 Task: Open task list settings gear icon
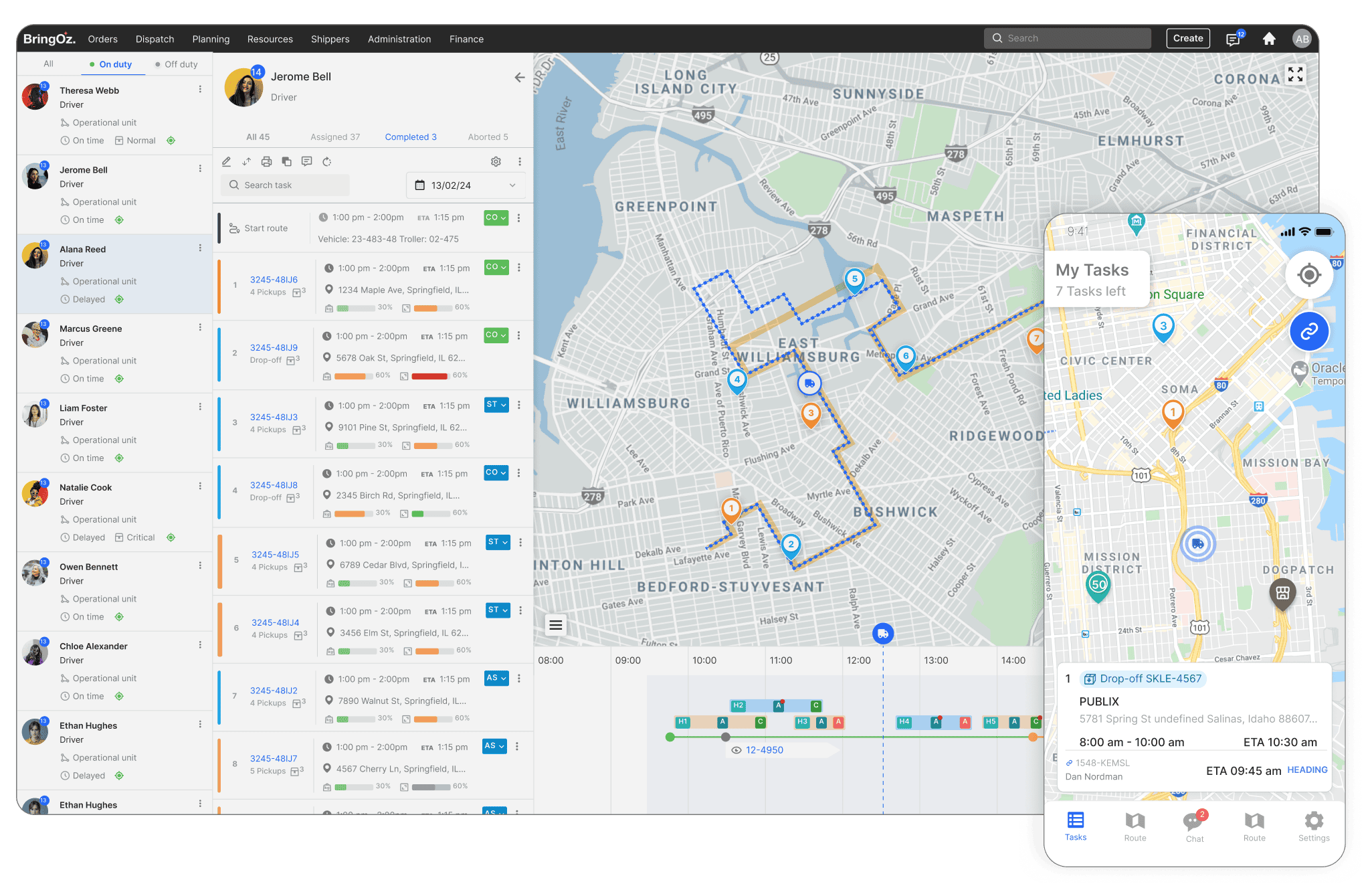tap(496, 161)
